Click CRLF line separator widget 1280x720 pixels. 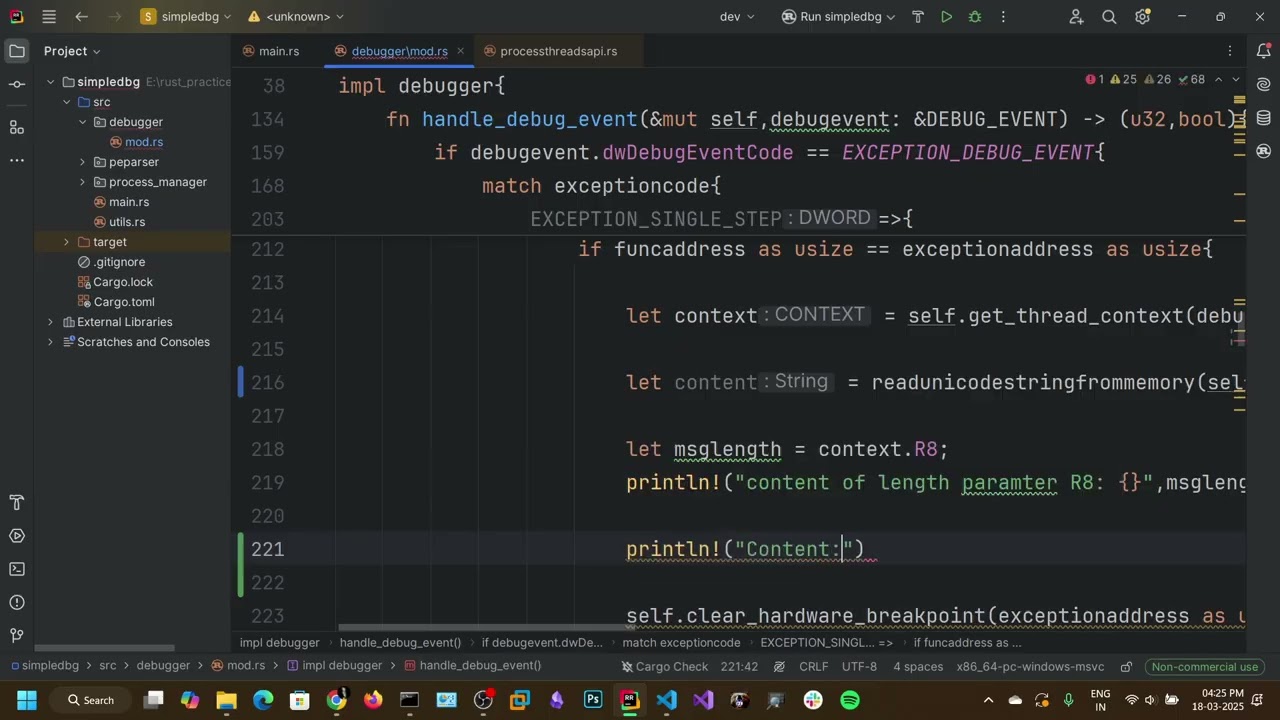[813, 667]
